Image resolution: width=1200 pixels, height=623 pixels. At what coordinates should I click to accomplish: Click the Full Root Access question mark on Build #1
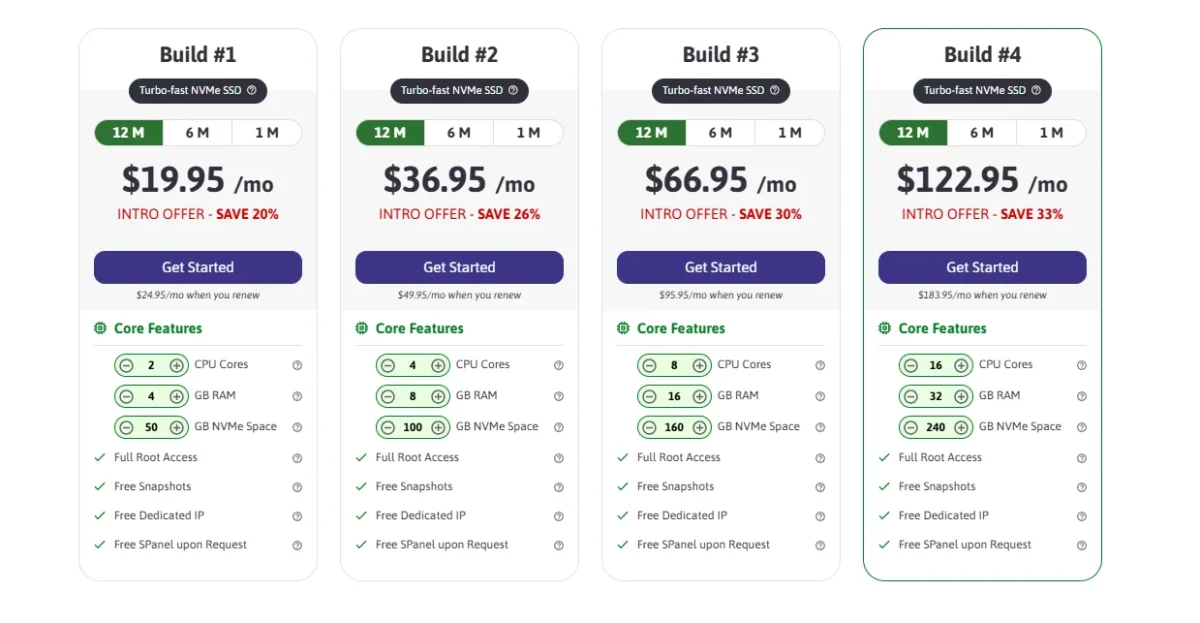[297, 457]
